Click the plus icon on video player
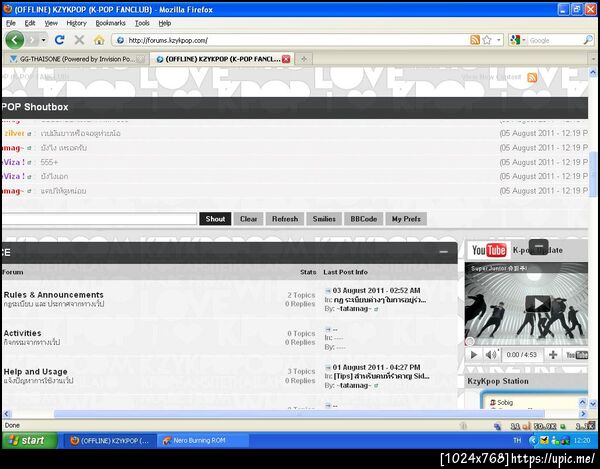The width and height of the screenshot is (600, 469). (553, 355)
